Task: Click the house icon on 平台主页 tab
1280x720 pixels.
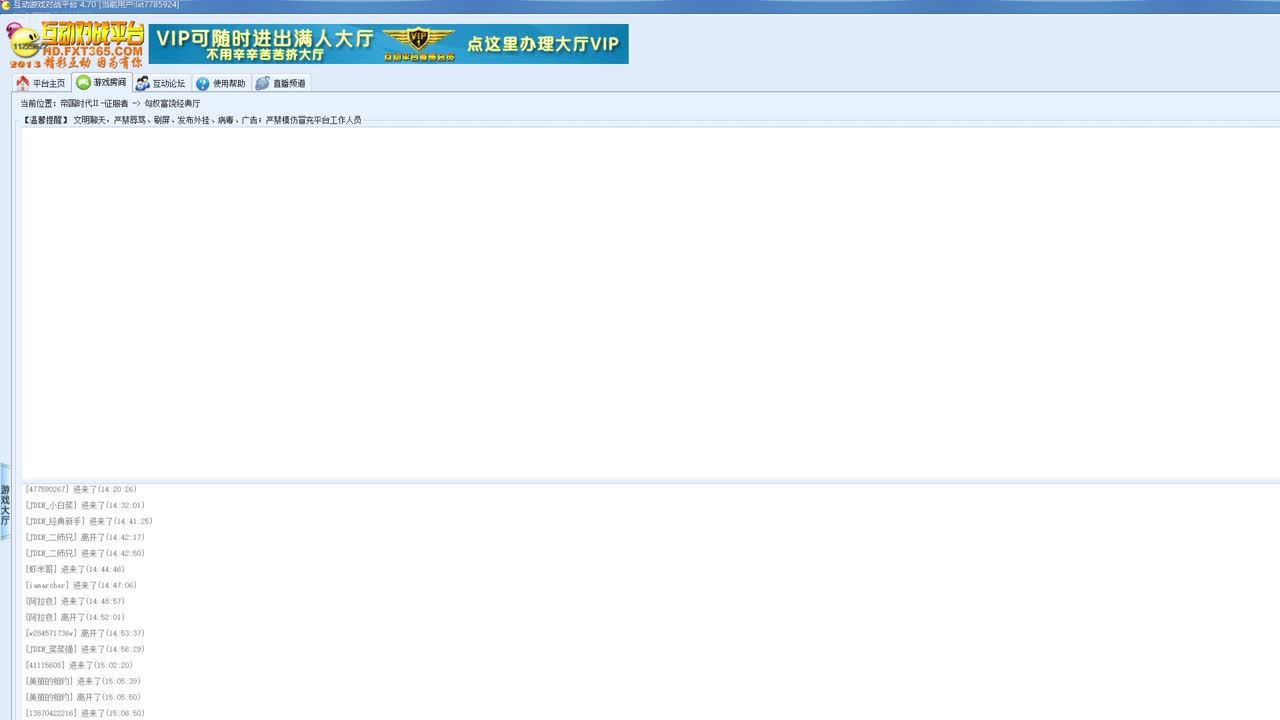Action: tap(23, 84)
